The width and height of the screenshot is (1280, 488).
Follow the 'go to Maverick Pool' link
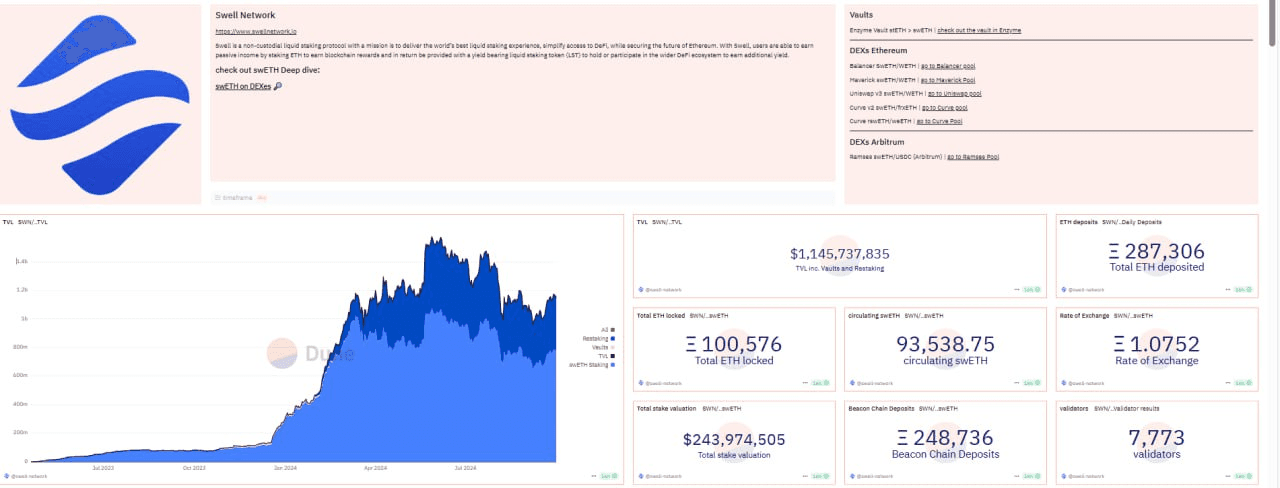[948, 80]
